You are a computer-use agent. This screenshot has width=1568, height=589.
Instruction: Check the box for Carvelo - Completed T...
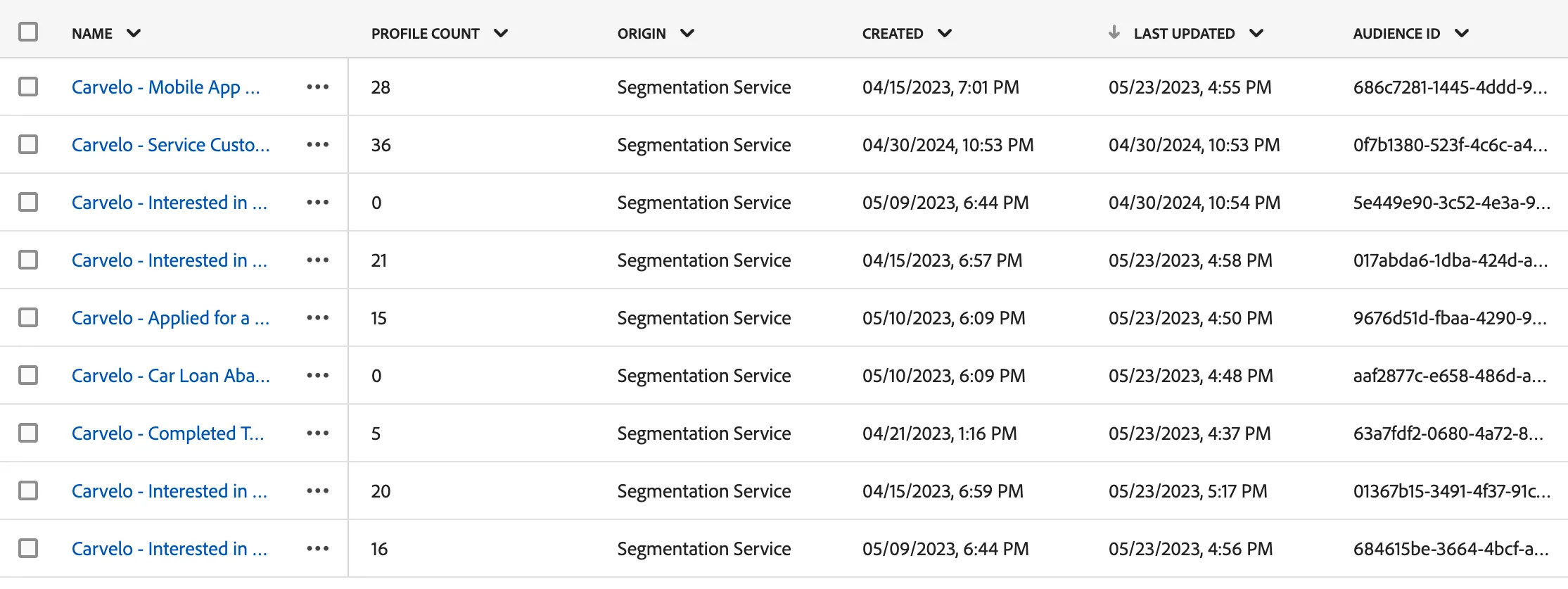tap(28, 433)
